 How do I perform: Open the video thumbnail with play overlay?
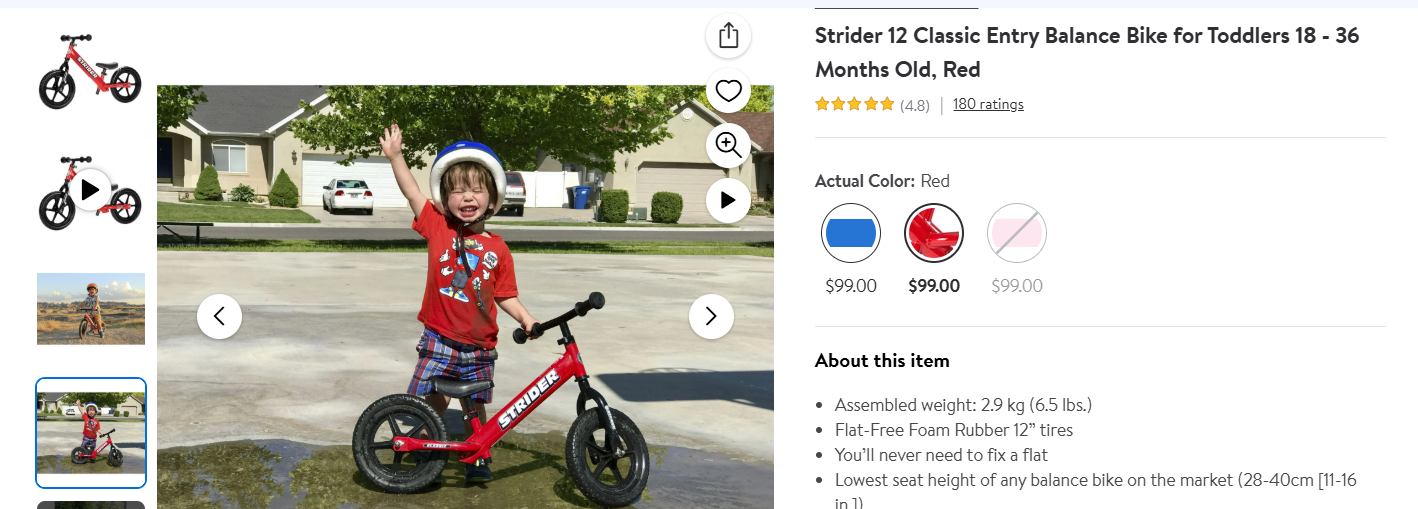(x=90, y=190)
